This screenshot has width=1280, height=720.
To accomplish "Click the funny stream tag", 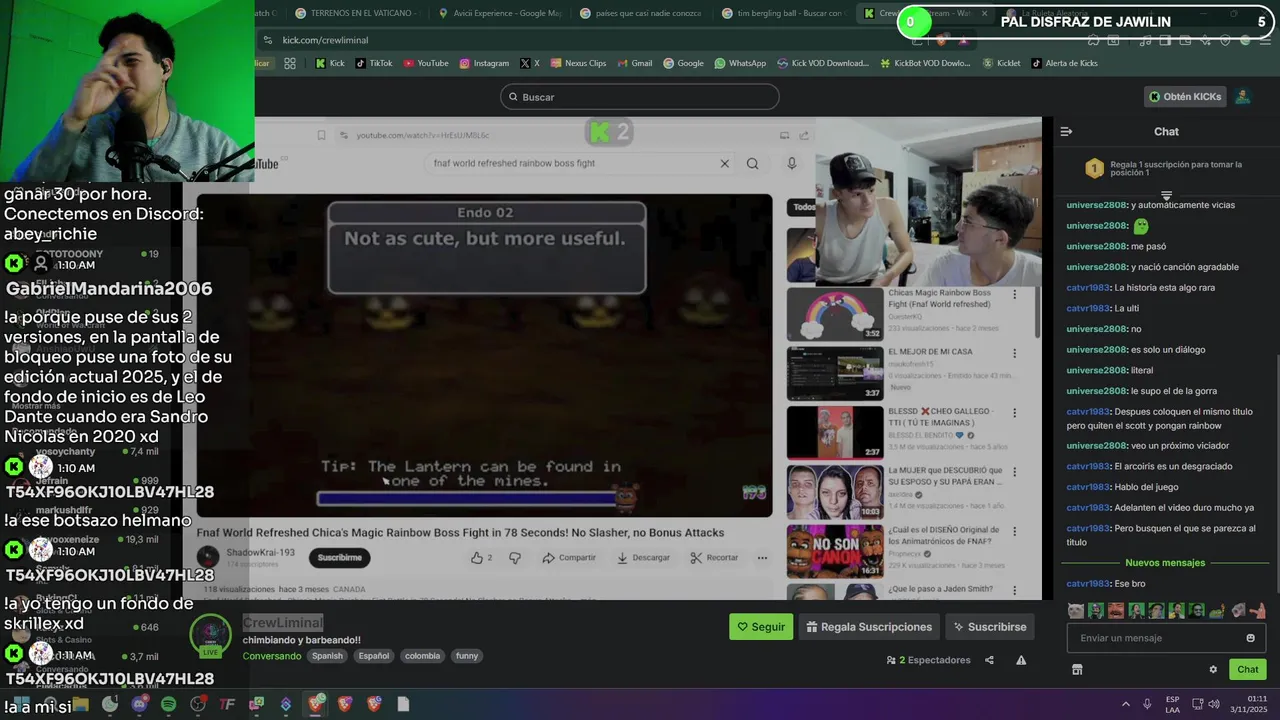I will (x=467, y=656).
